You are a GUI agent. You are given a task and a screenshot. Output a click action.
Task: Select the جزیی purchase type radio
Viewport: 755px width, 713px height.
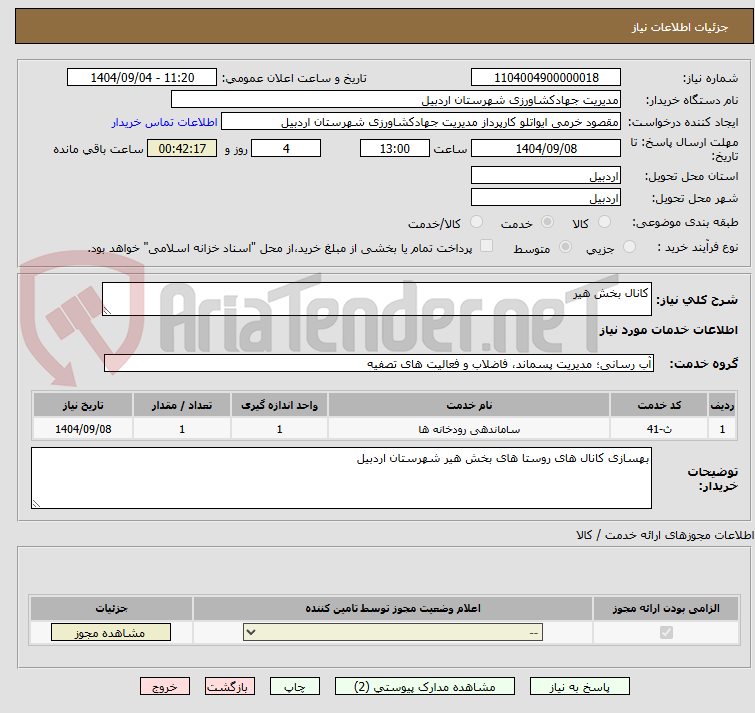(x=629, y=247)
